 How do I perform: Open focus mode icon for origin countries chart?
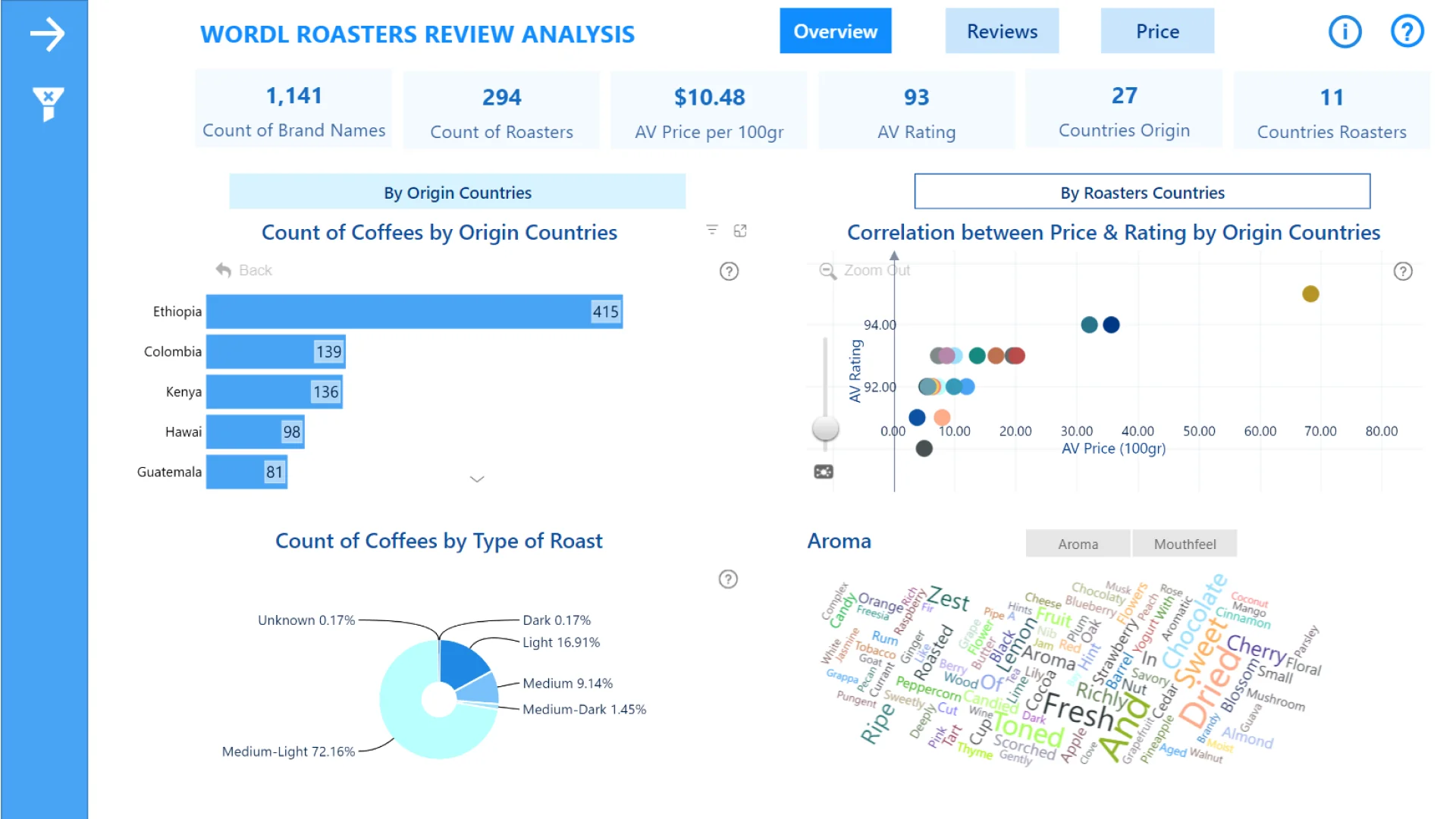740,231
